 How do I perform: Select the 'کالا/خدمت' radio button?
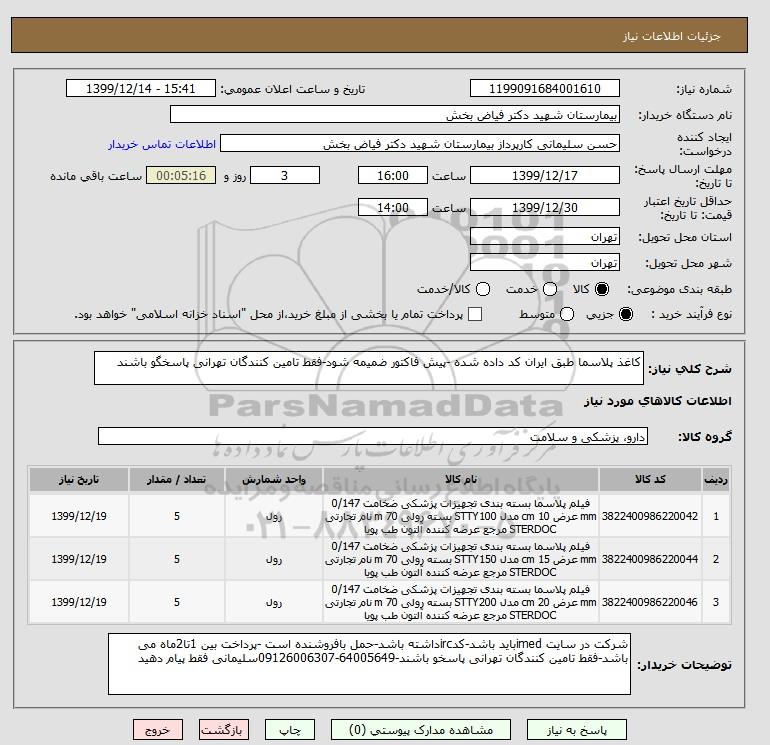click(483, 289)
